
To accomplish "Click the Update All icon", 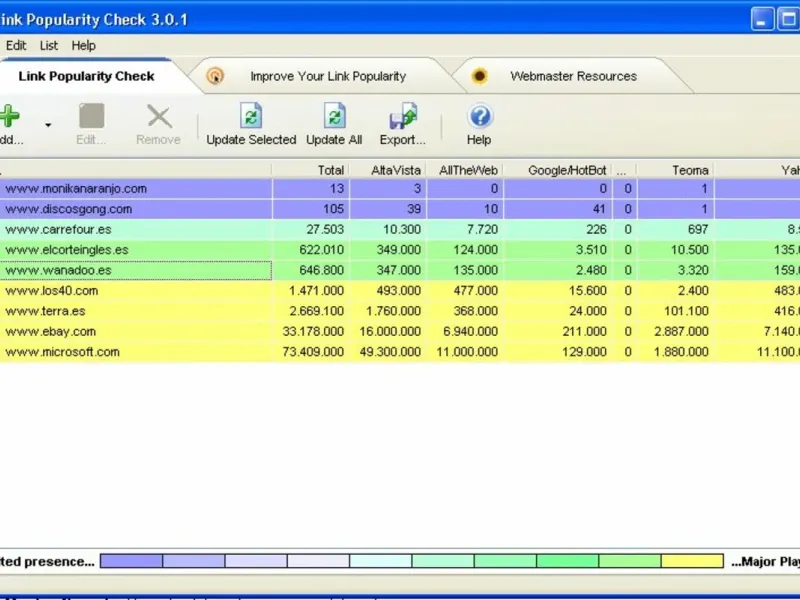I will click(x=335, y=116).
